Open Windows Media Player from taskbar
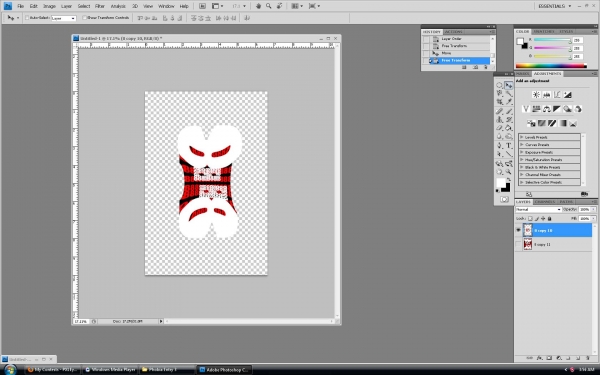 pos(110,370)
